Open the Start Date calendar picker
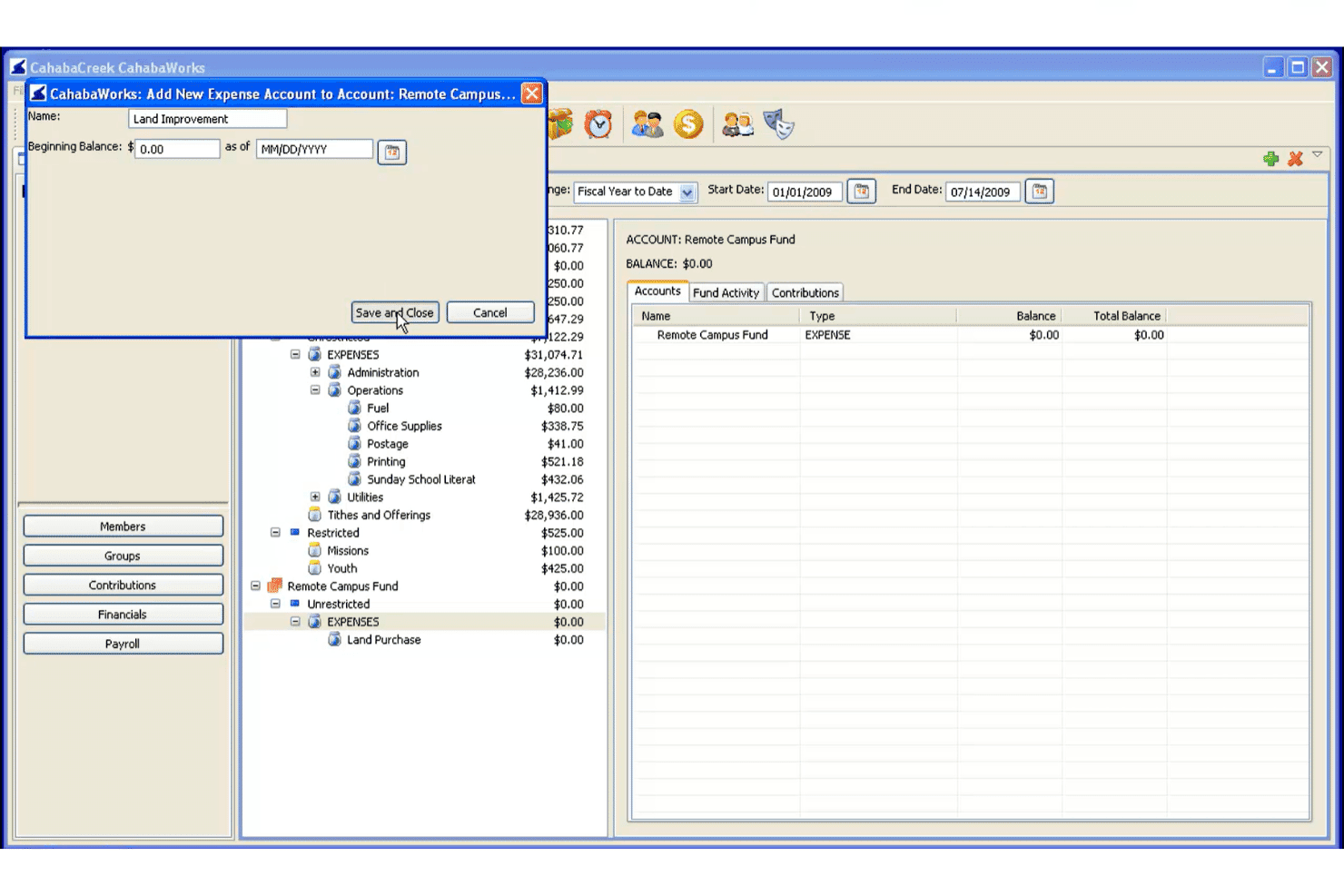The height and width of the screenshot is (896, 1344). coord(862,192)
